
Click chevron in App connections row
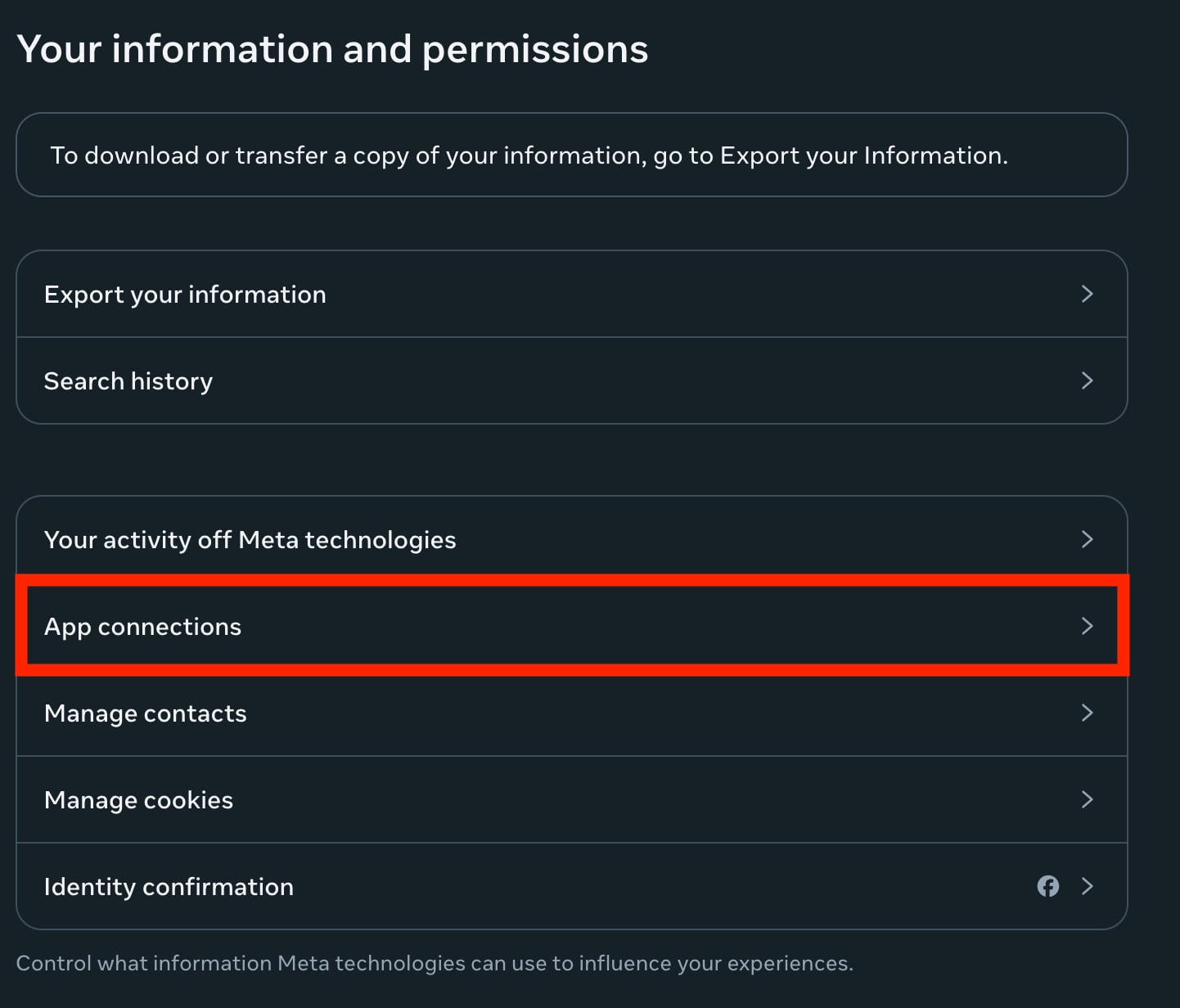[x=1088, y=626]
